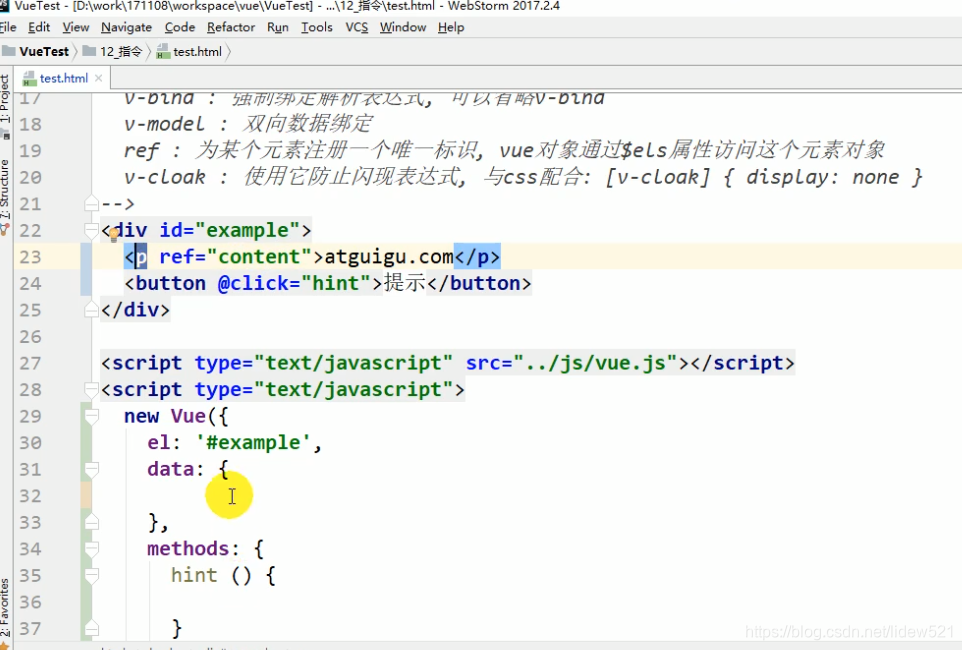The height and width of the screenshot is (650, 962).
Task: Collapse the data closing fold marker on line 33
Action: (91, 522)
